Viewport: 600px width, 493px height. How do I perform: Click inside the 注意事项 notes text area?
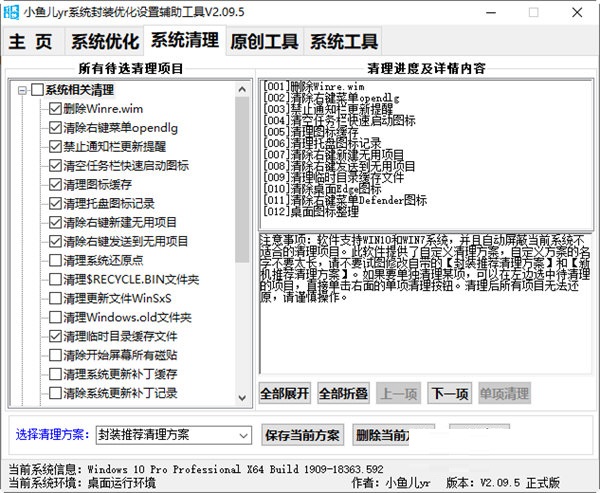coord(426,303)
